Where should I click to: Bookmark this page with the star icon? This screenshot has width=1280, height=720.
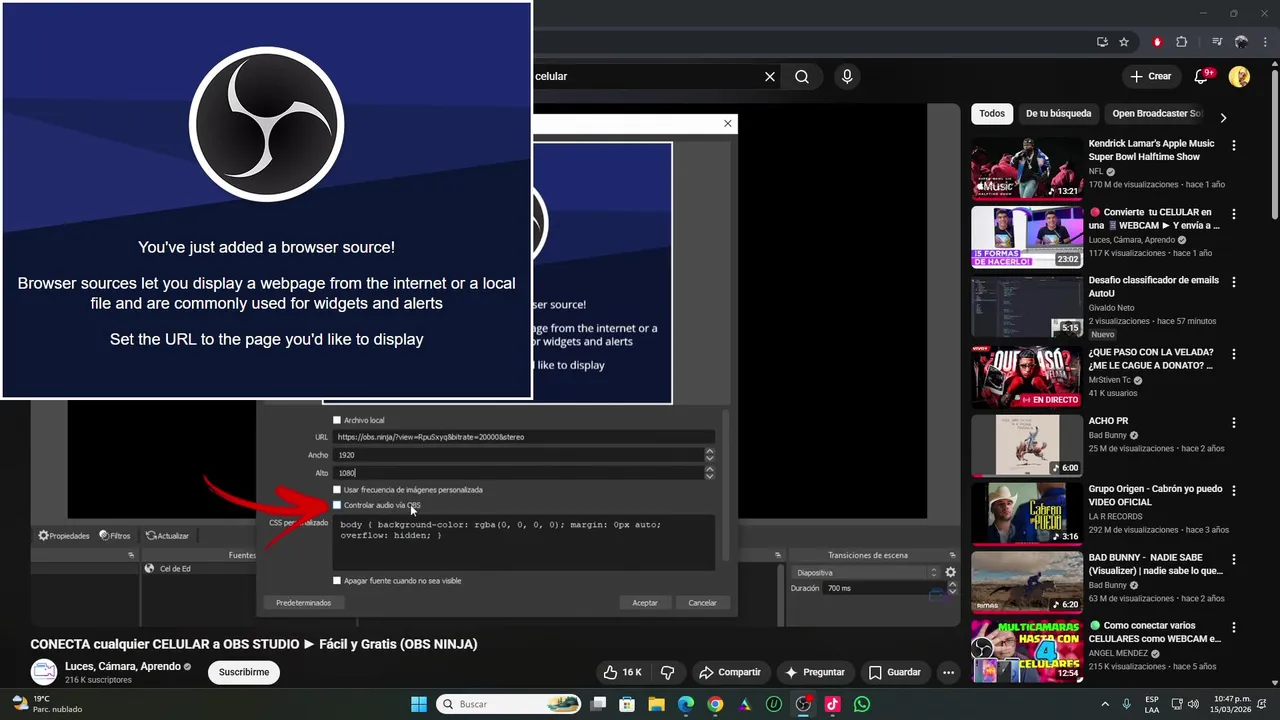pos(1124,42)
